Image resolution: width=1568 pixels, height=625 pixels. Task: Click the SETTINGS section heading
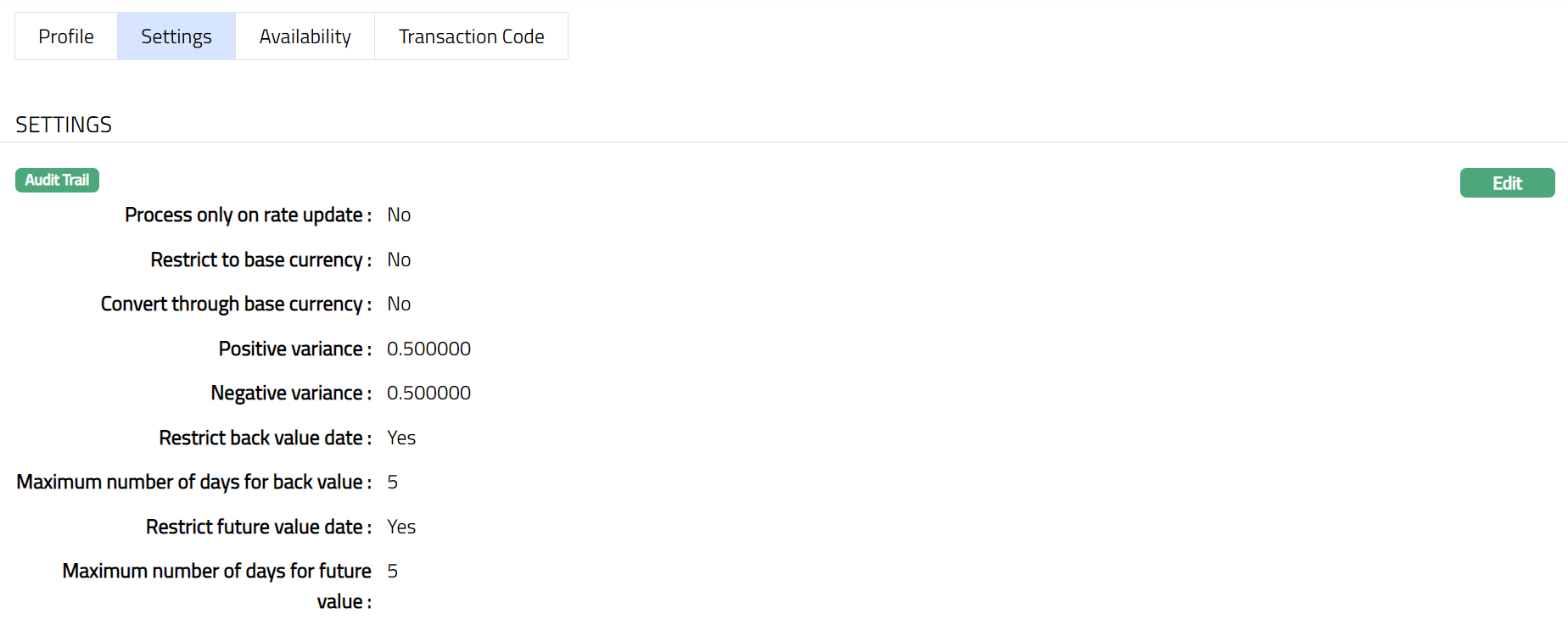64,125
